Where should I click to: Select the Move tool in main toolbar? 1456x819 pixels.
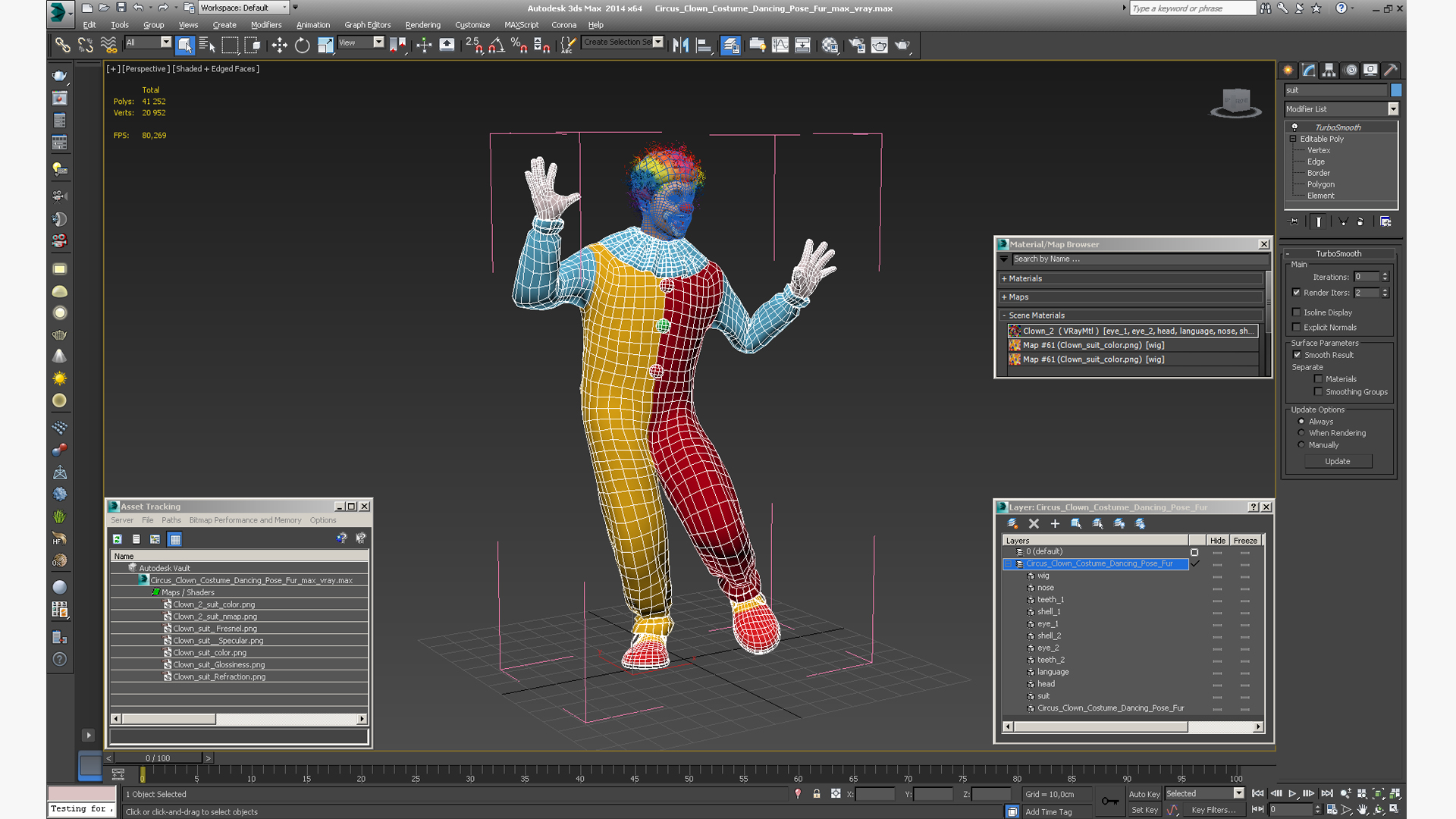[279, 45]
